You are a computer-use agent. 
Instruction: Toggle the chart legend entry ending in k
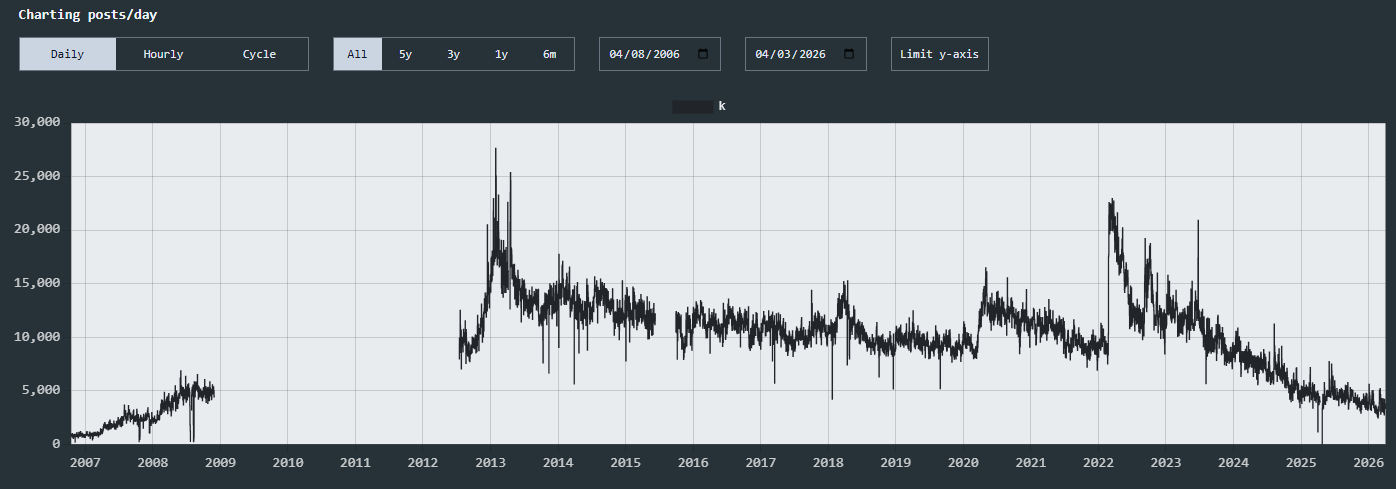click(x=698, y=105)
